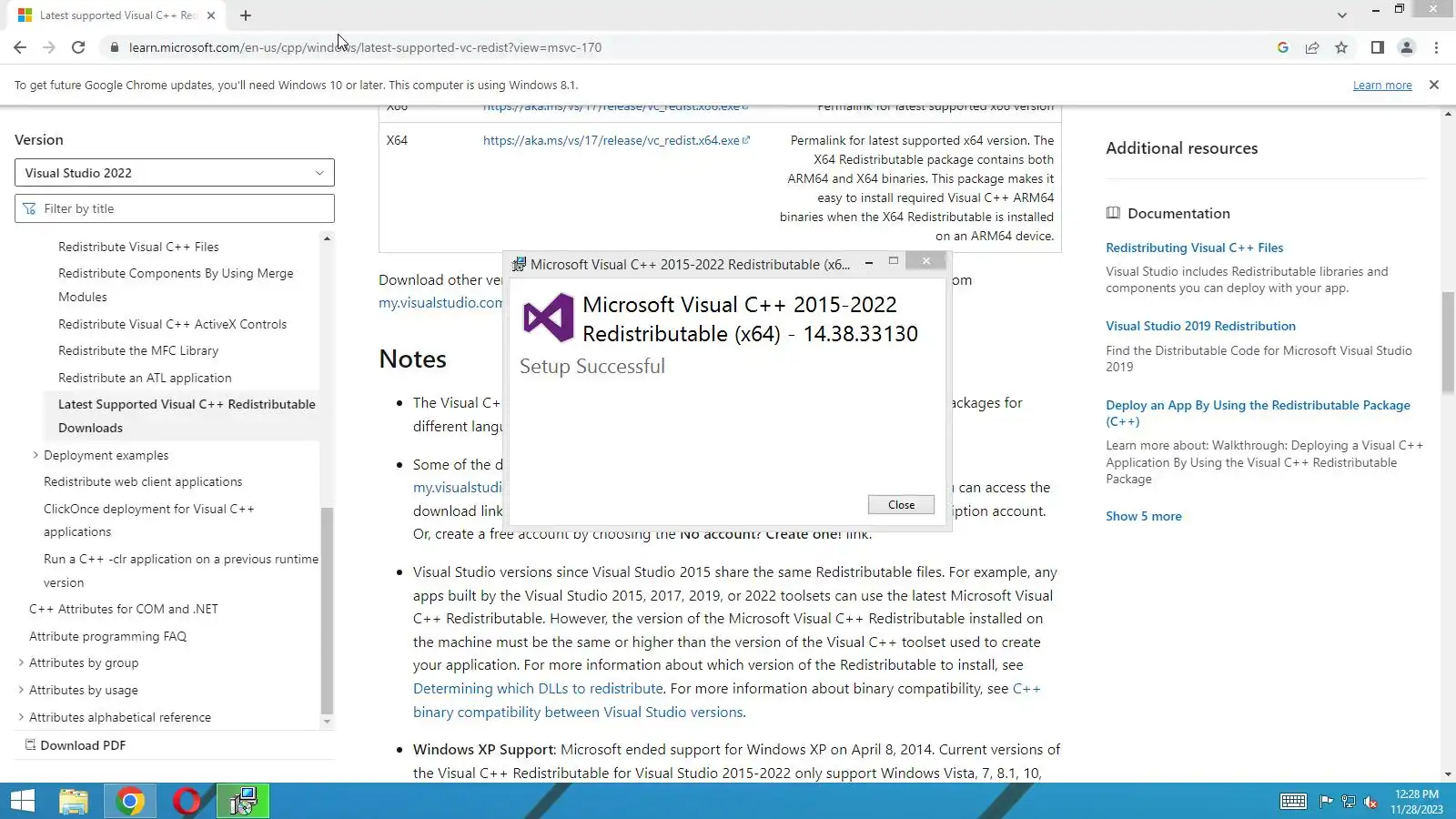Click the Filter by title input
This screenshot has width=1456, height=819.
tap(175, 208)
